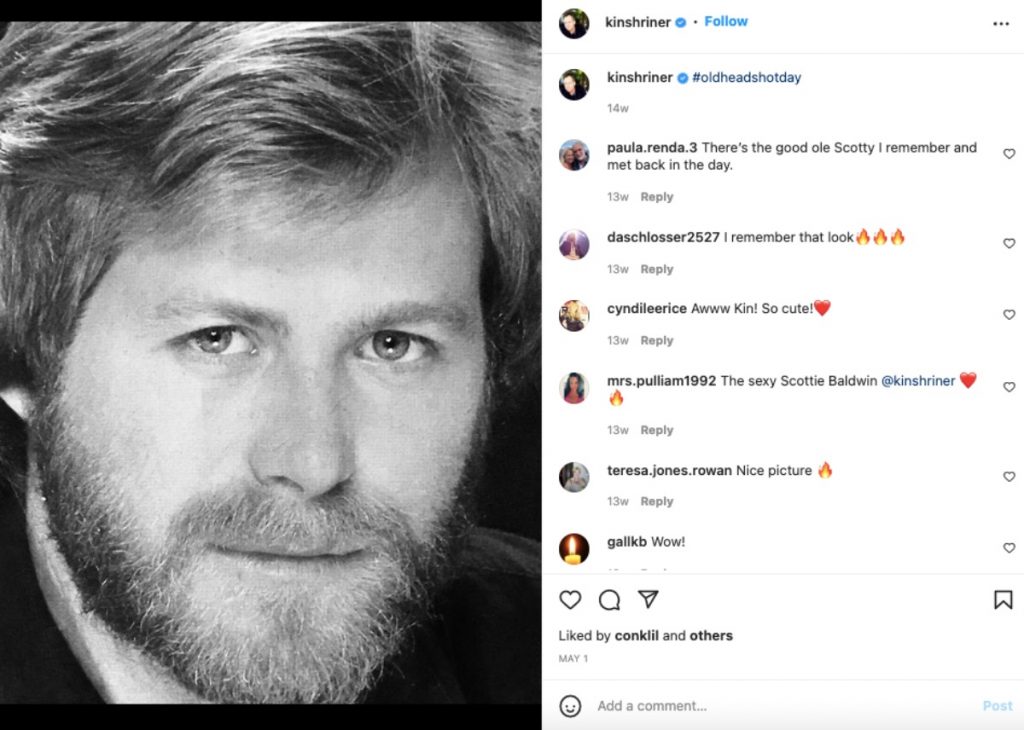Like gallkb's Wow comment
This screenshot has height=730, width=1024.
pos(1008,548)
